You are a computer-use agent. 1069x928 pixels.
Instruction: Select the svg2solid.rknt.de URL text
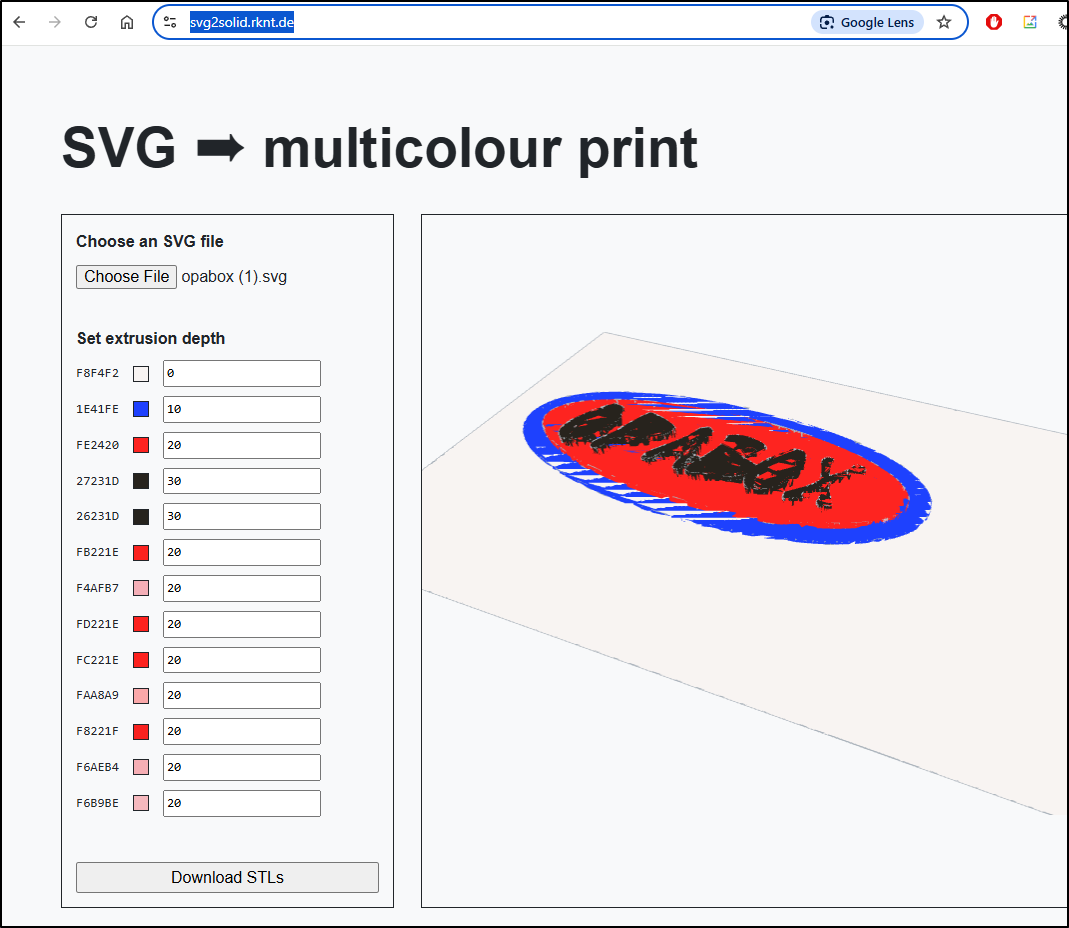(x=241, y=22)
